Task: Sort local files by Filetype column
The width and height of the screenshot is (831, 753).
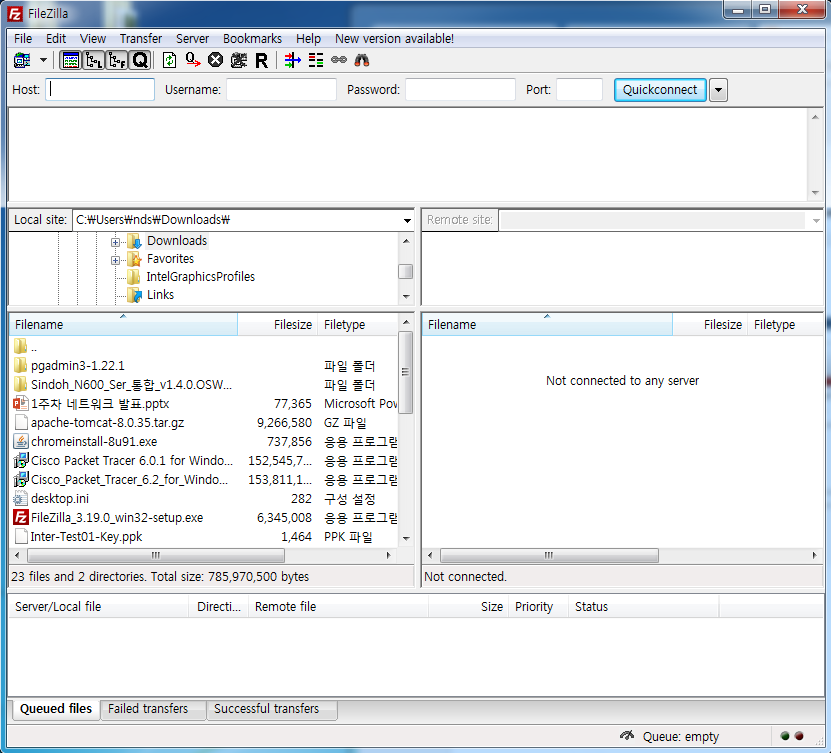Action: click(358, 325)
